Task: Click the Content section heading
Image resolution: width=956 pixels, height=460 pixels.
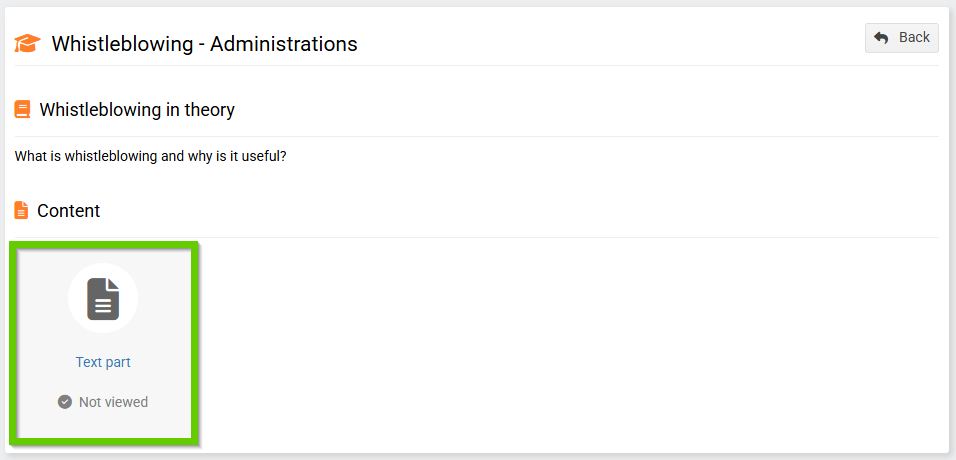Action: (68, 211)
